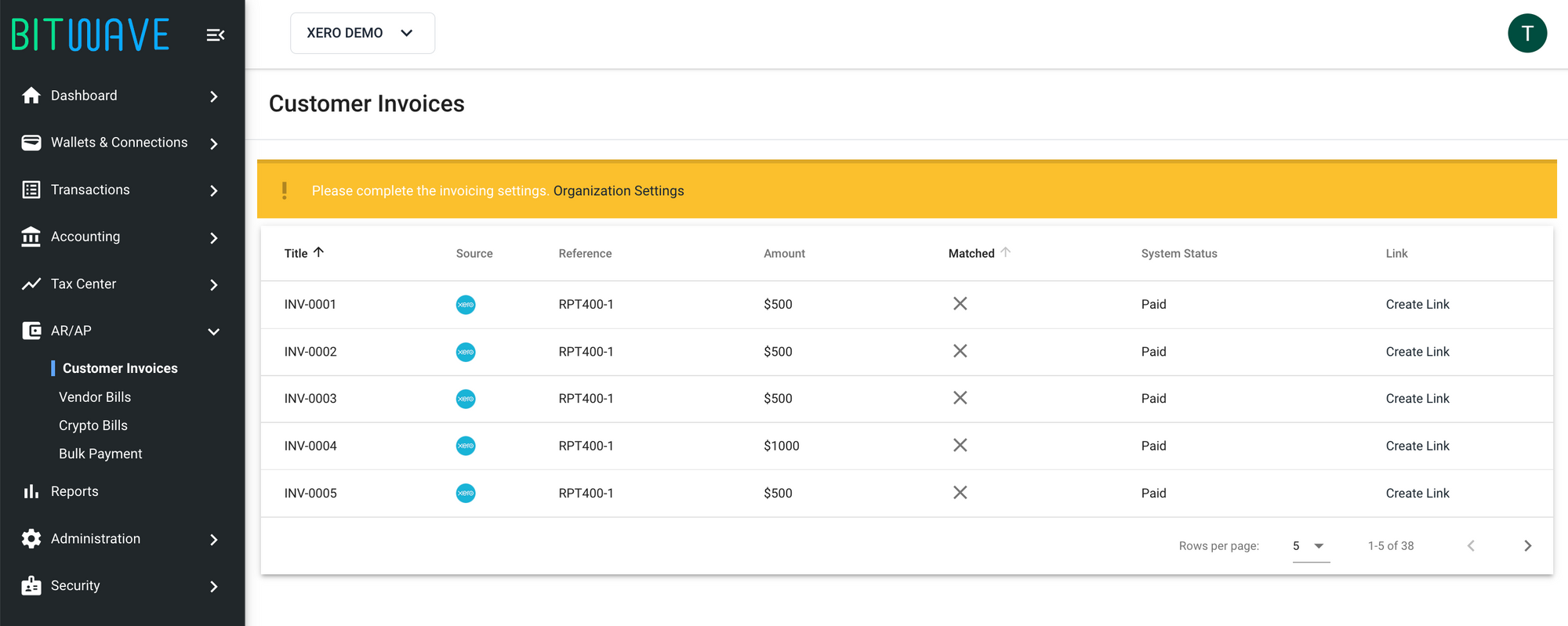Click the Security badge icon
This screenshot has width=1568, height=626.
pos(31,585)
